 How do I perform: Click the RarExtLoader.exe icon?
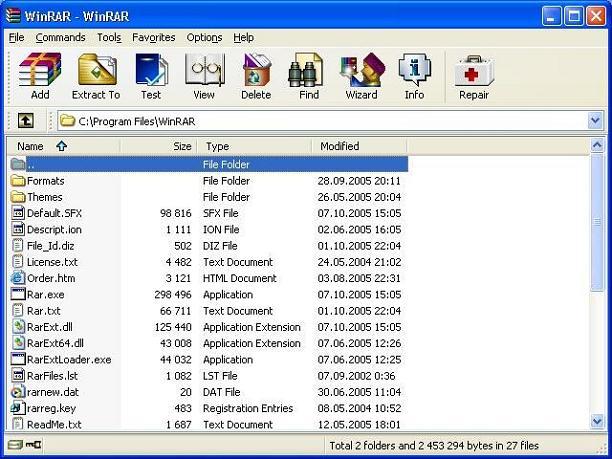(x=18, y=359)
